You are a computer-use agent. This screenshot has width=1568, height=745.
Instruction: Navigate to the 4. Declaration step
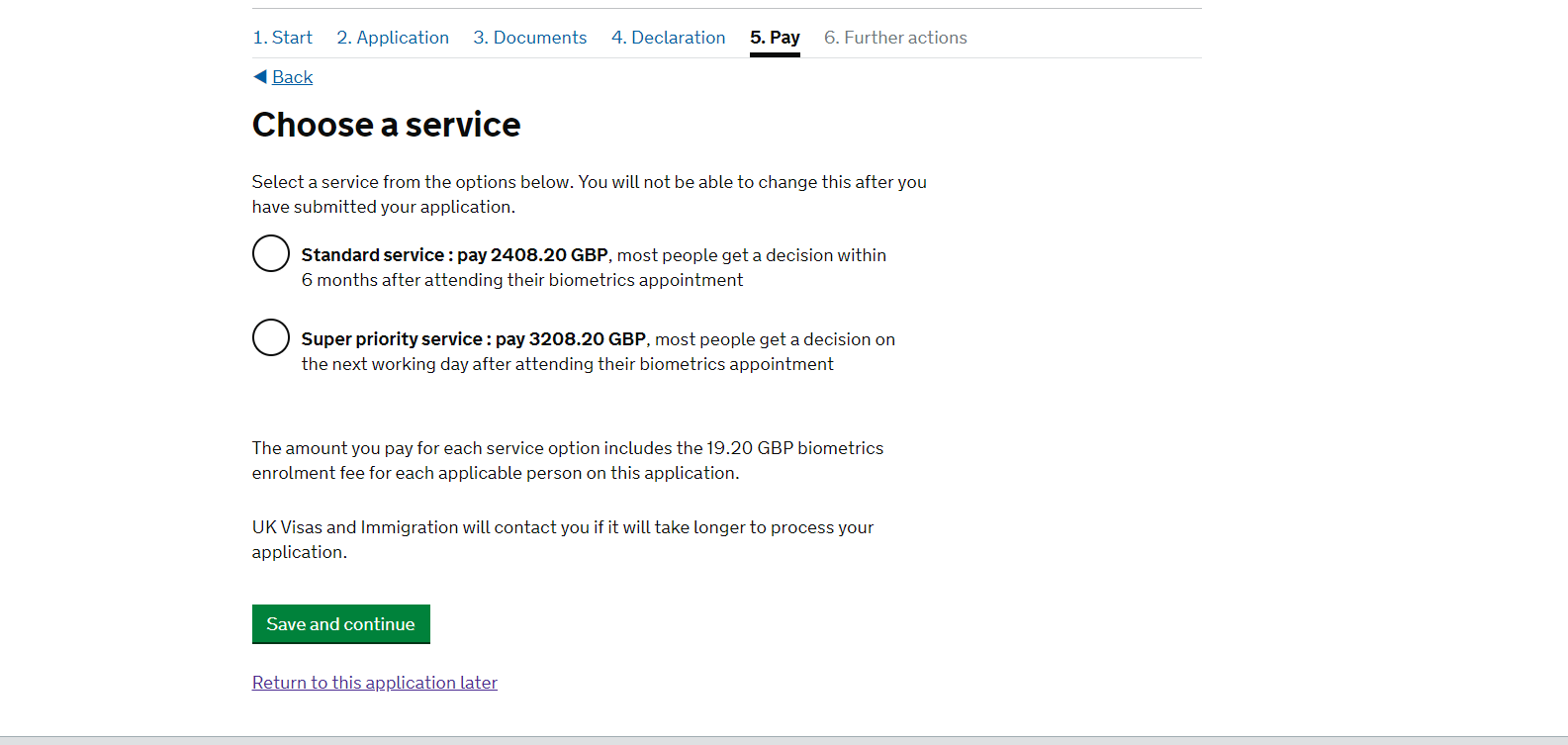669,38
